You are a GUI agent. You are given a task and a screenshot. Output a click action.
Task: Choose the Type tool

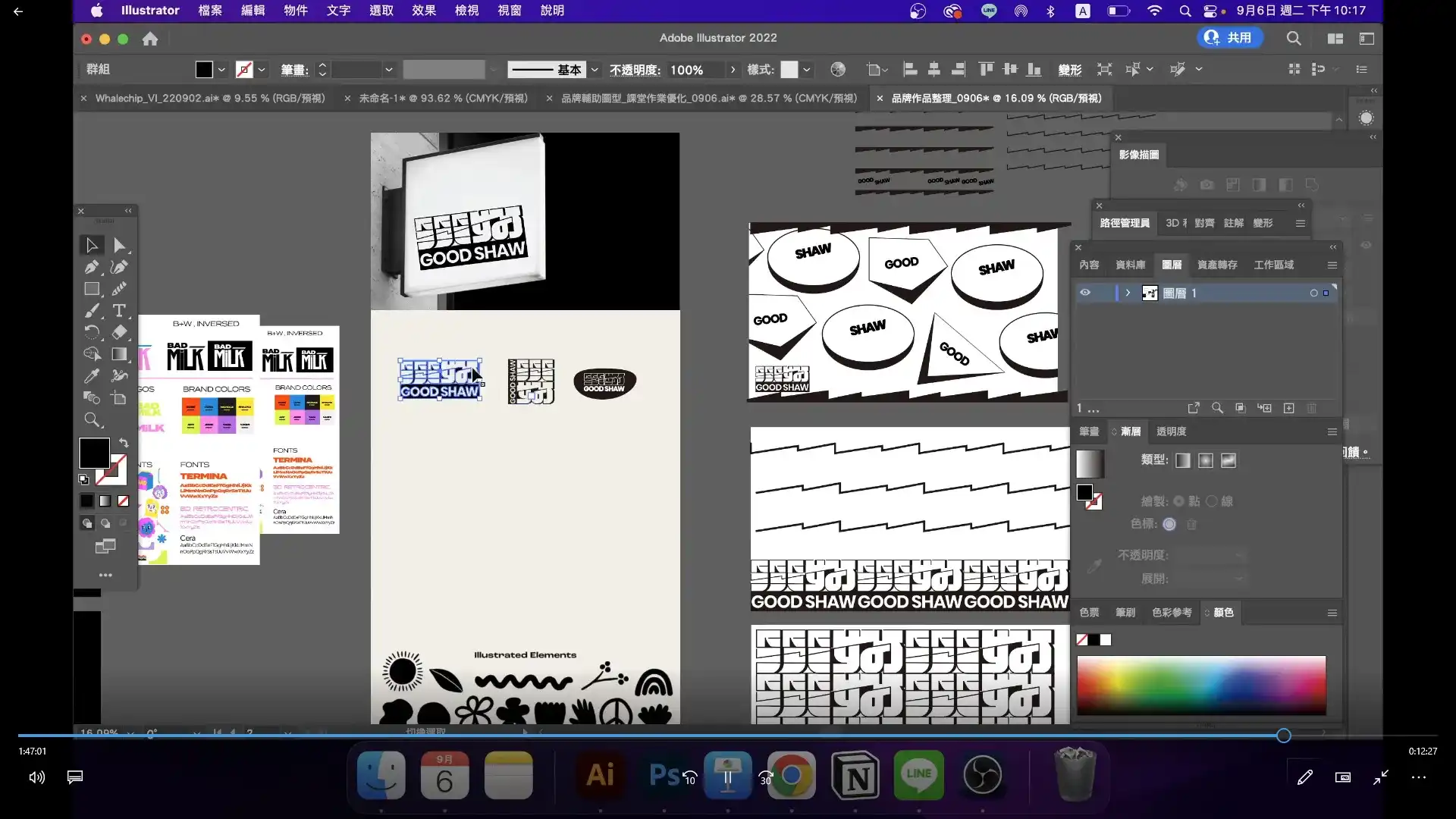(119, 310)
